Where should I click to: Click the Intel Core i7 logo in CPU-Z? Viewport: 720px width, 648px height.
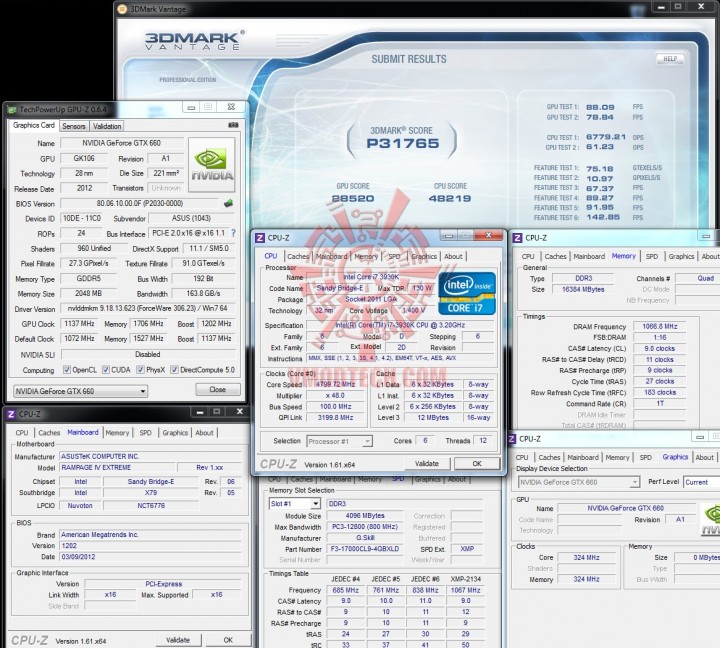467,293
